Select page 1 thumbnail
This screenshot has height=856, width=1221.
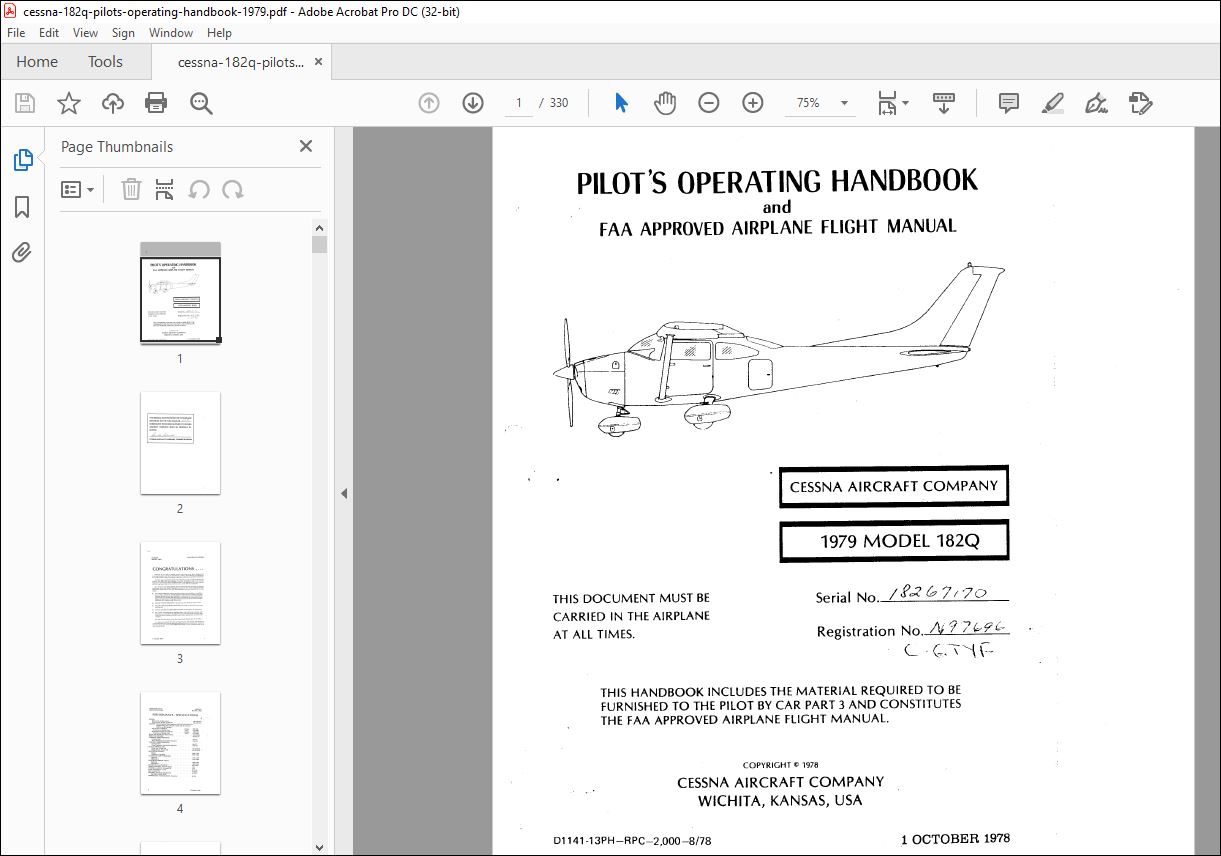[x=180, y=293]
